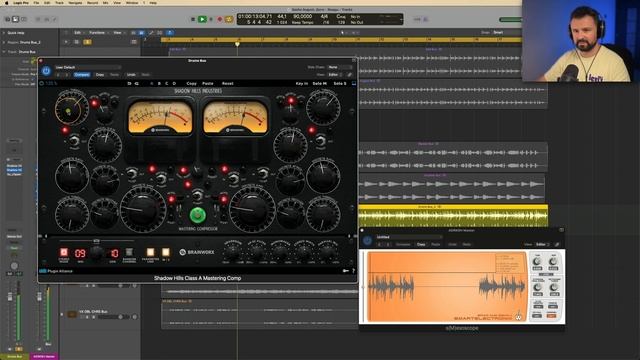
Task: Click the link icon in the s(M)exoscope header
Action: (557, 244)
